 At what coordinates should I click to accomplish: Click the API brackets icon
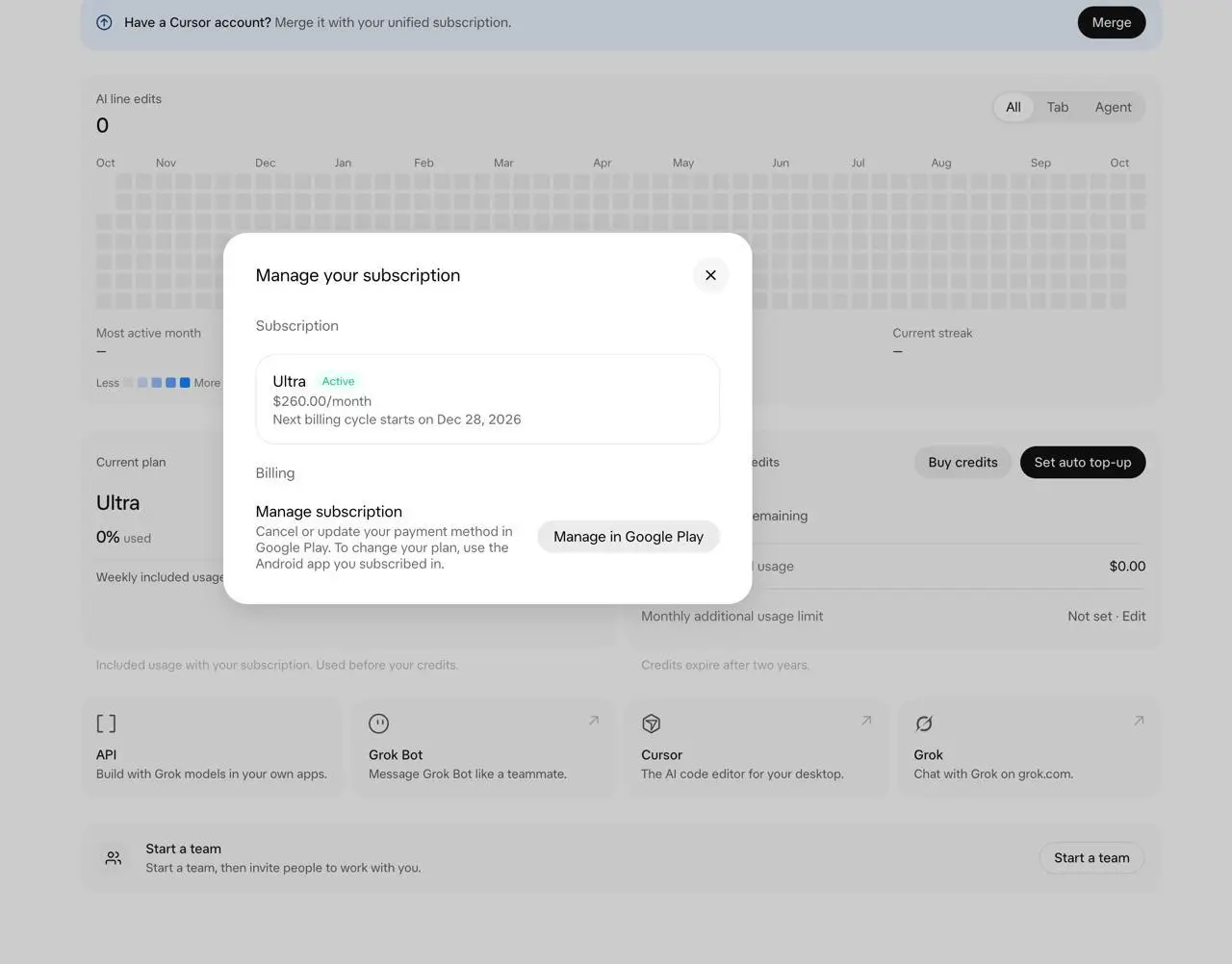click(x=106, y=723)
